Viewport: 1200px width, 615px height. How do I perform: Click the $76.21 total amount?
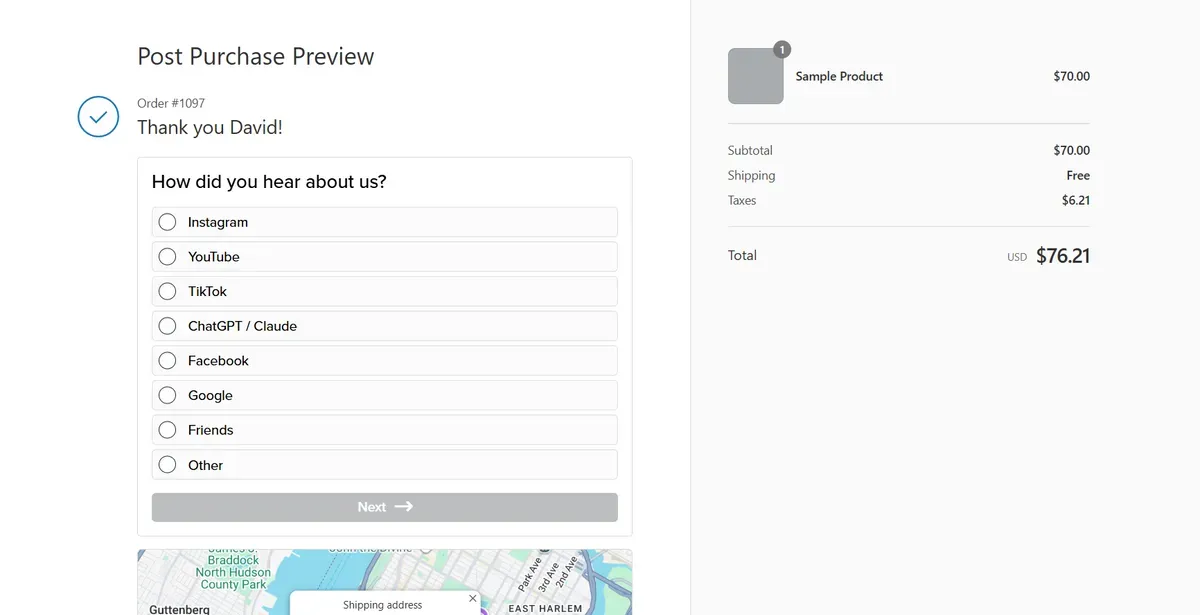[1063, 256]
